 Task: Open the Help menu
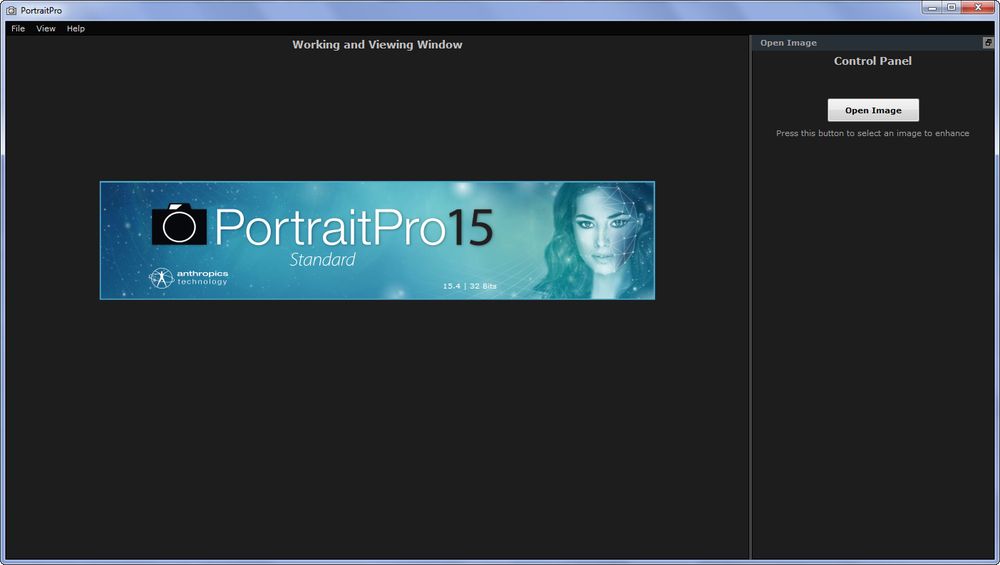pos(75,29)
